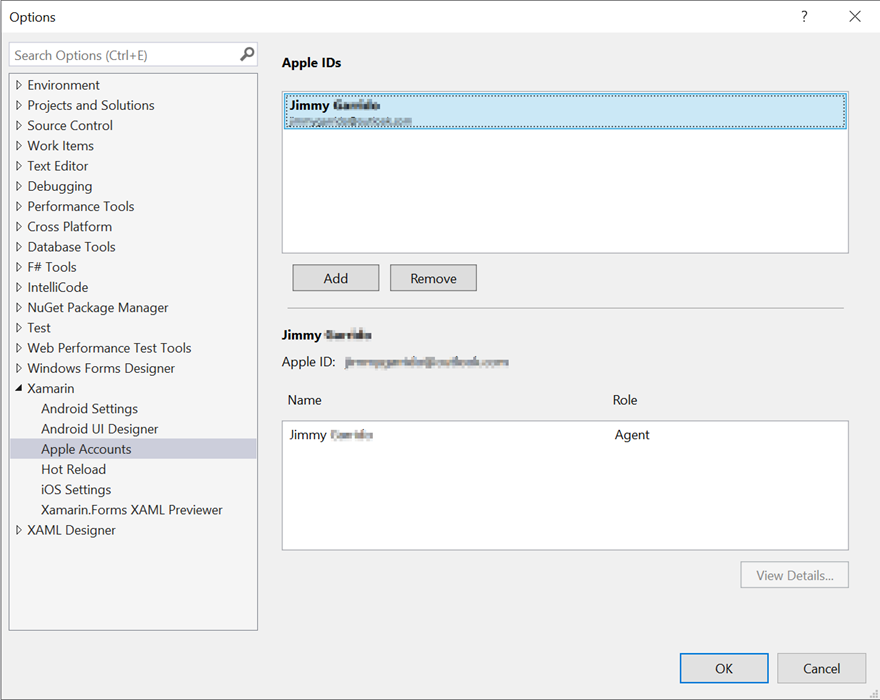Expand the Work Items arrow

point(19,145)
